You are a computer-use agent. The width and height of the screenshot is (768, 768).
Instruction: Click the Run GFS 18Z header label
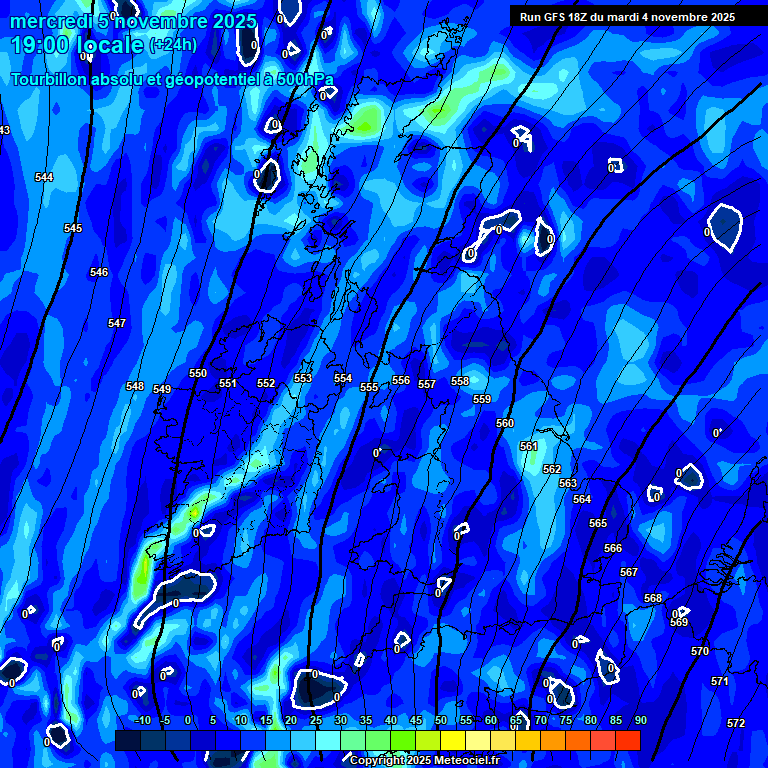[x=627, y=17]
